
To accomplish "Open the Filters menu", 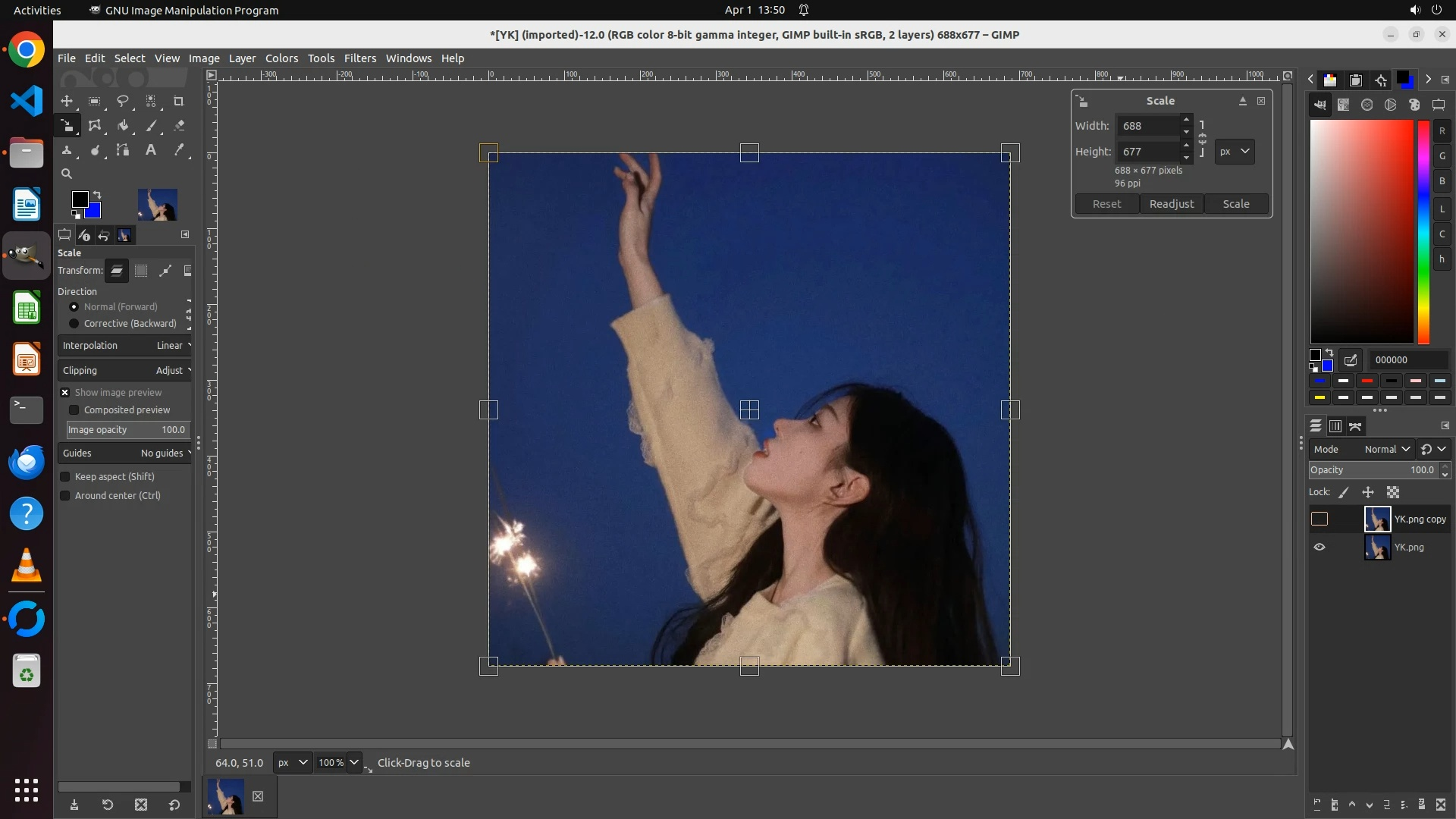I will 359,58.
